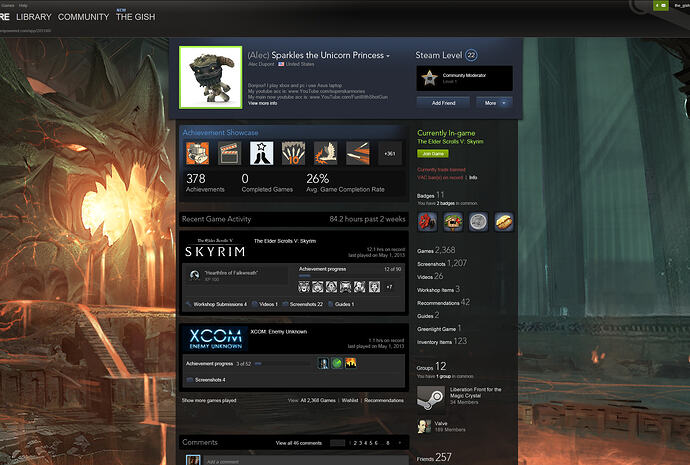
Task: Open the COMMUNITY tab
Action: point(83,17)
